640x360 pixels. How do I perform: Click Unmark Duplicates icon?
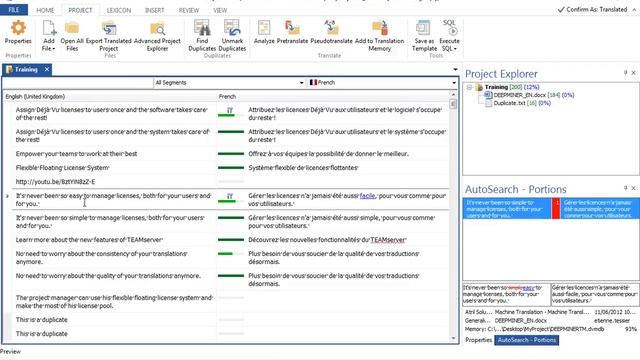pyautogui.click(x=232, y=28)
